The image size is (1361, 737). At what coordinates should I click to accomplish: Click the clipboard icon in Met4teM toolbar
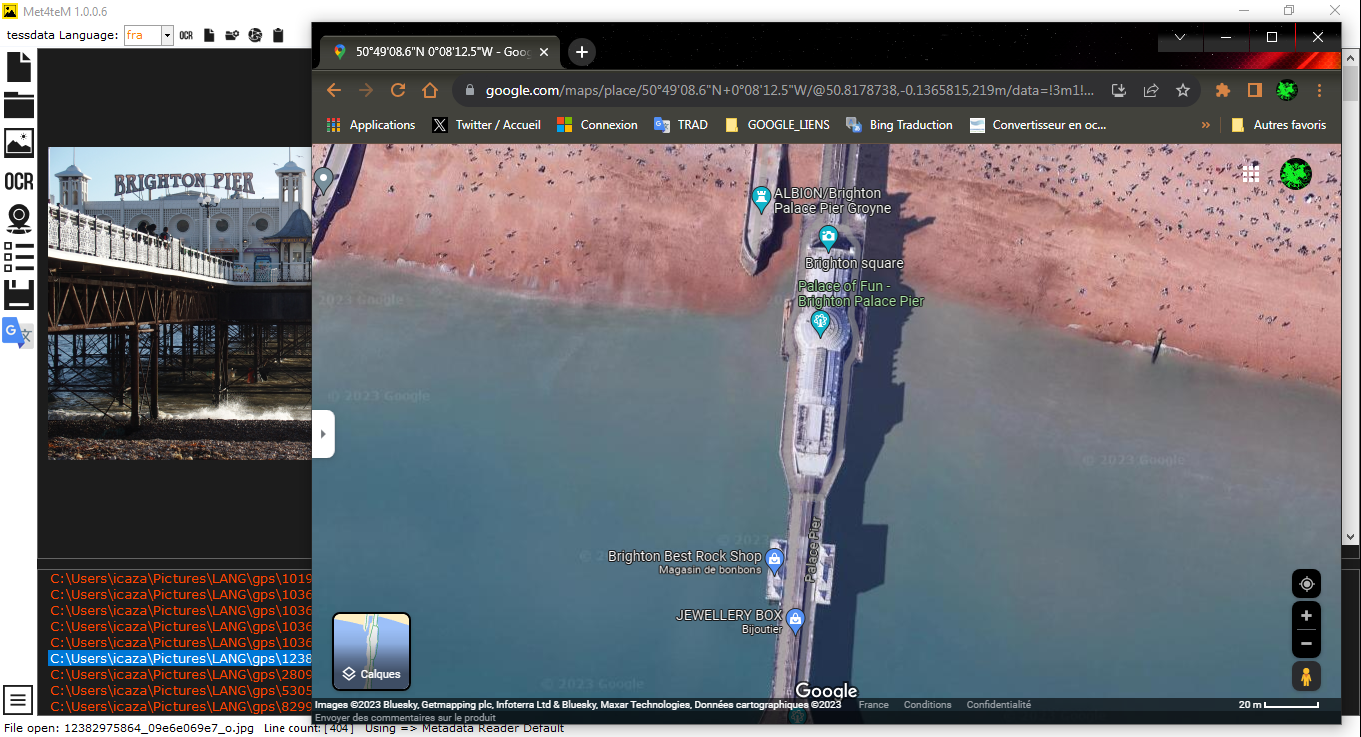pyautogui.click(x=278, y=35)
